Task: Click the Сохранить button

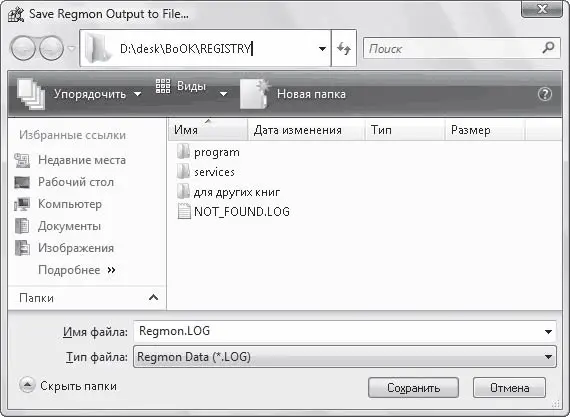Action: click(x=413, y=388)
